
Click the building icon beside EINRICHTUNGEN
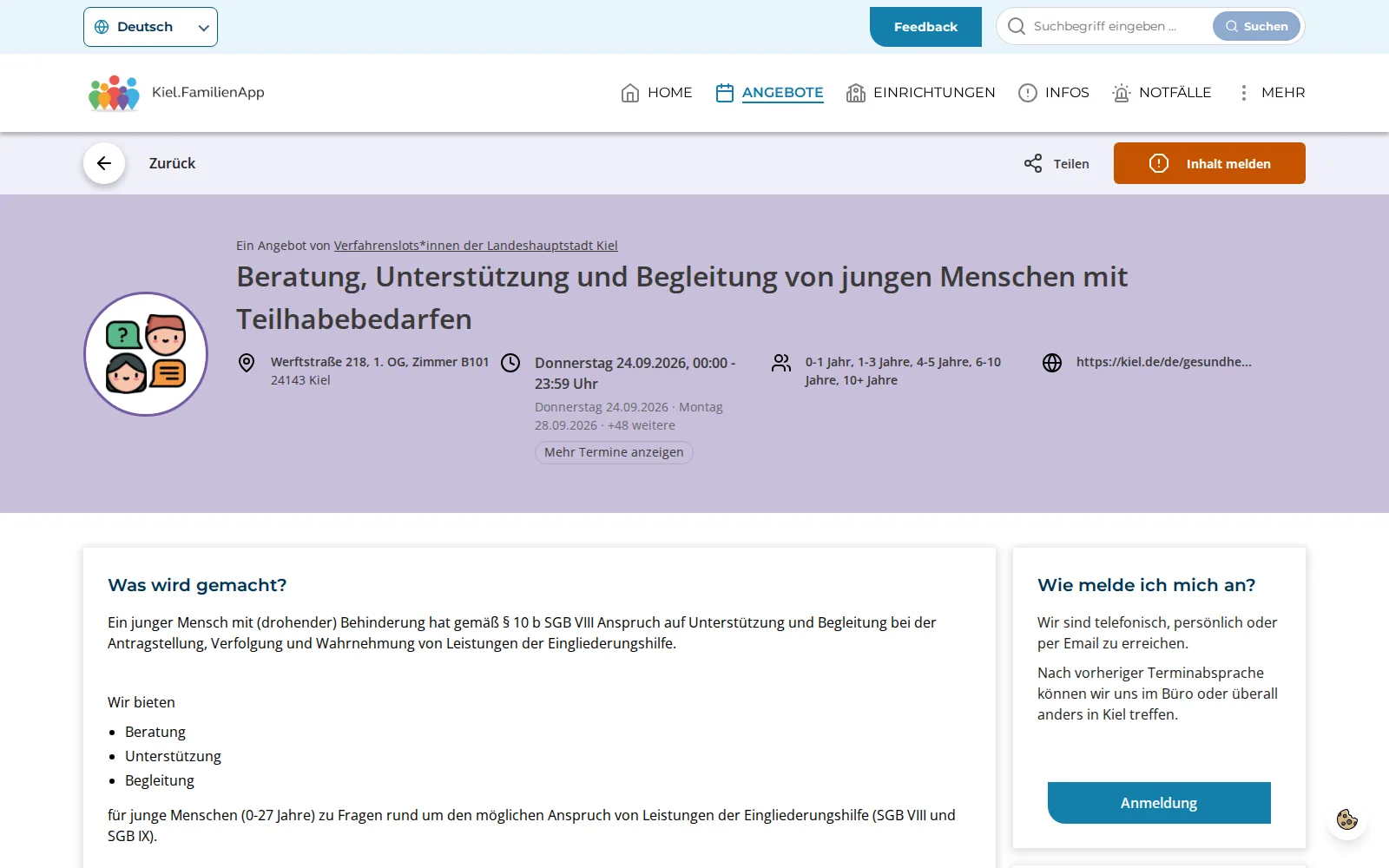pos(856,93)
